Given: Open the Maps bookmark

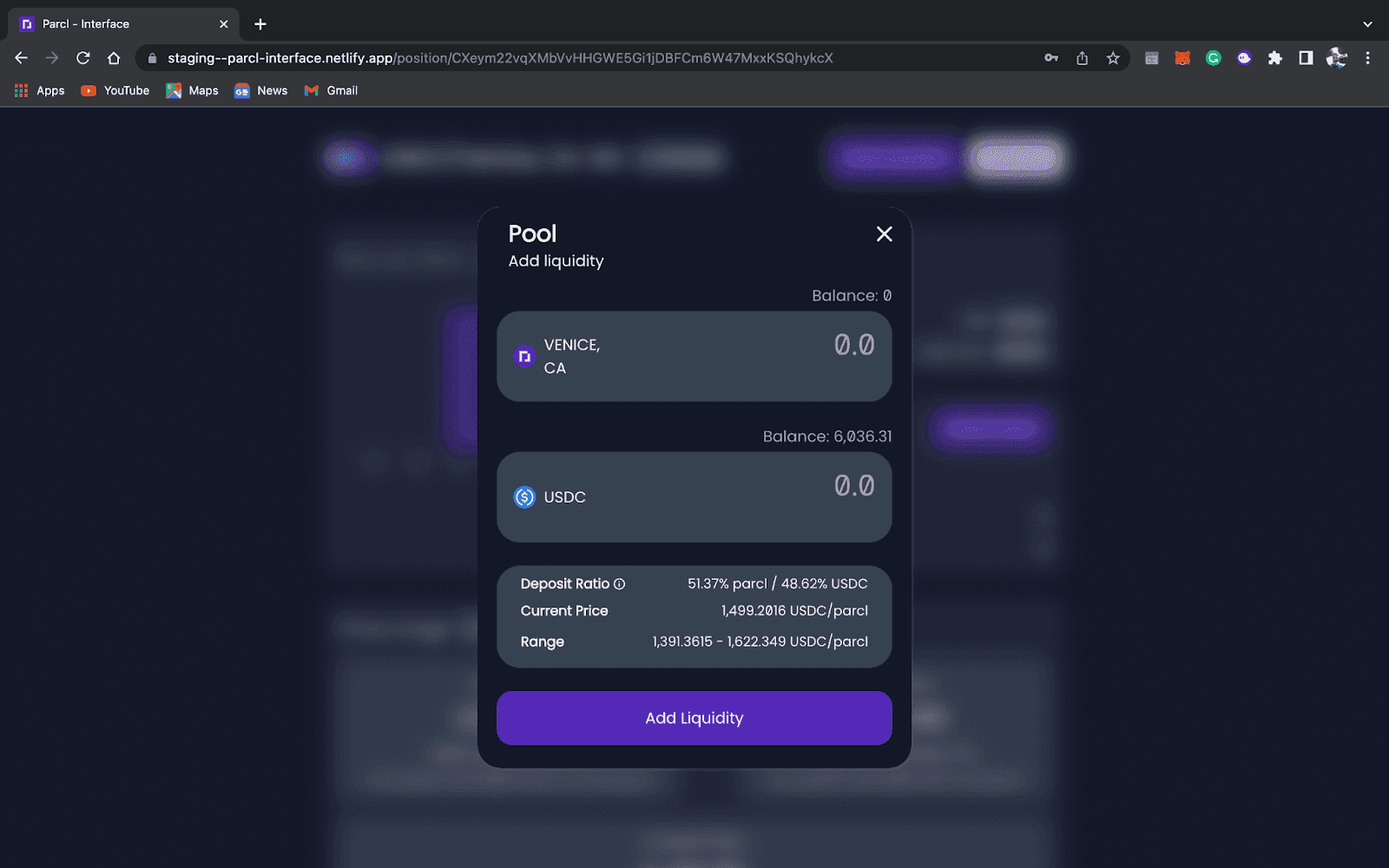Looking at the screenshot, I should point(192,90).
